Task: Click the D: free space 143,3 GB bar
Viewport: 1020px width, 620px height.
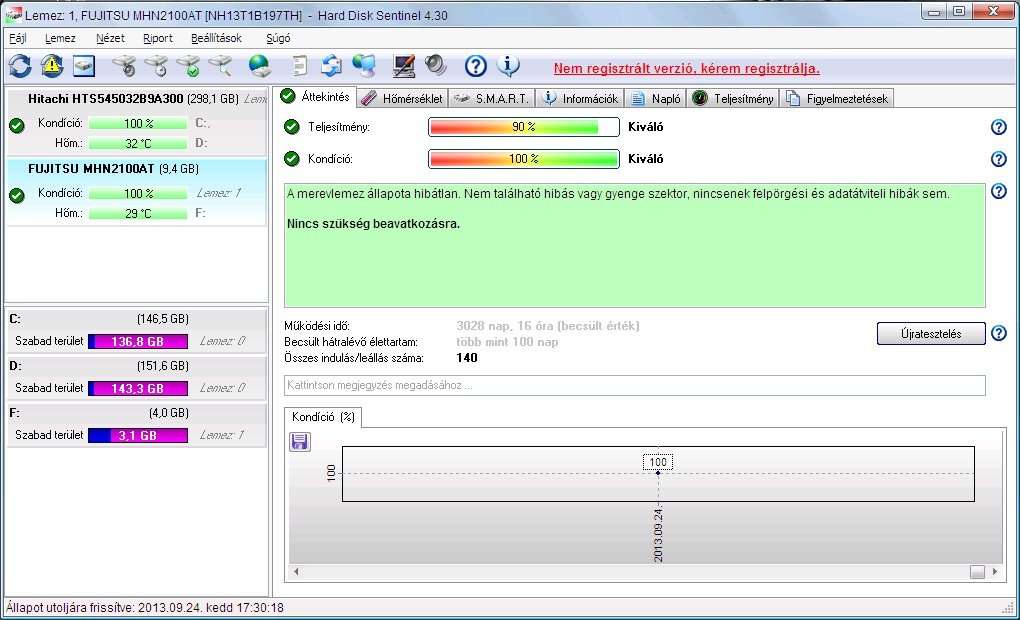Action: tap(138, 388)
